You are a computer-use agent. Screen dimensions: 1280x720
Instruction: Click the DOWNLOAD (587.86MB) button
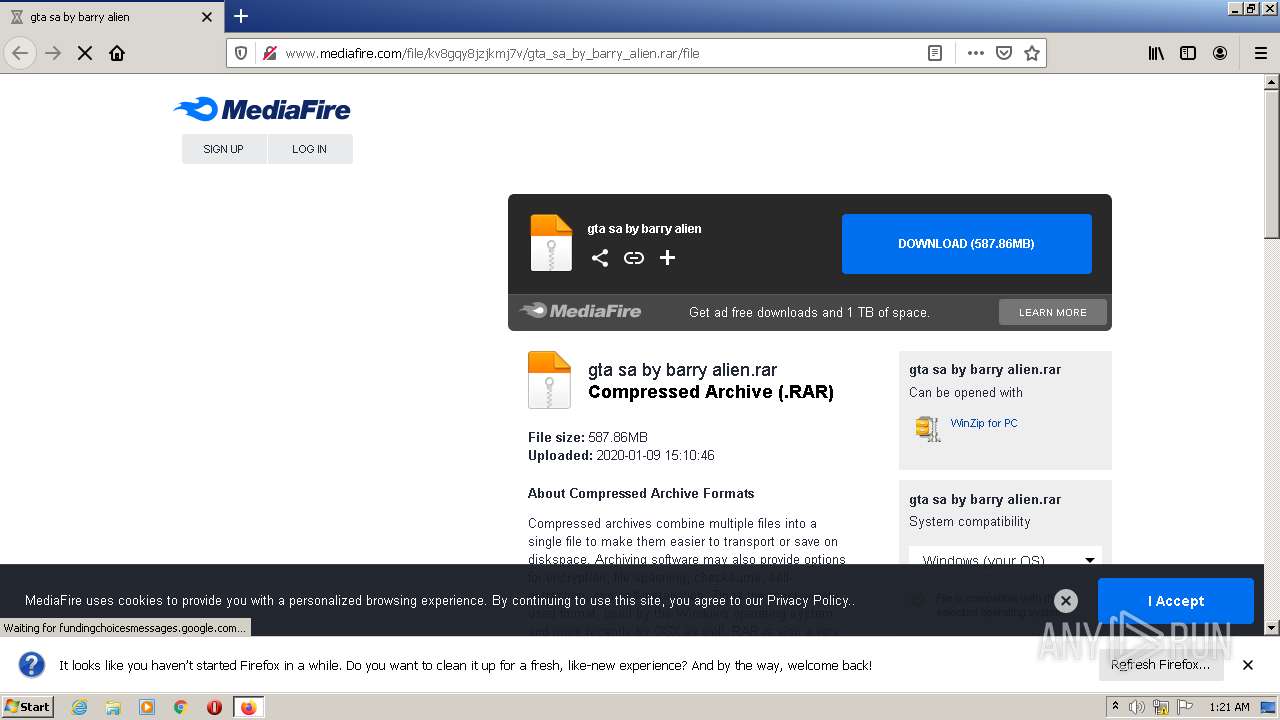click(967, 244)
